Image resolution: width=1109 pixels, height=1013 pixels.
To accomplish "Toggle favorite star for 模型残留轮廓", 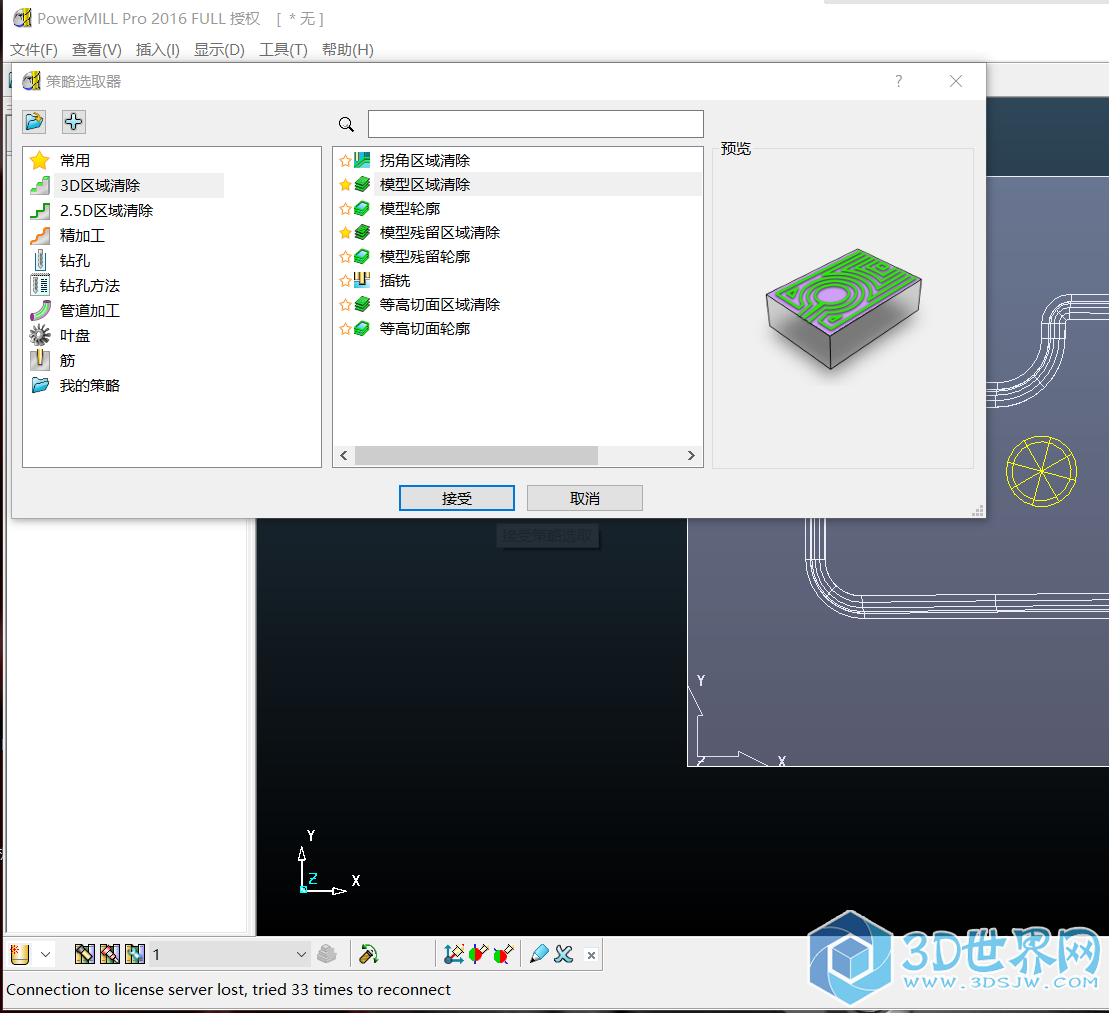I will [345, 257].
